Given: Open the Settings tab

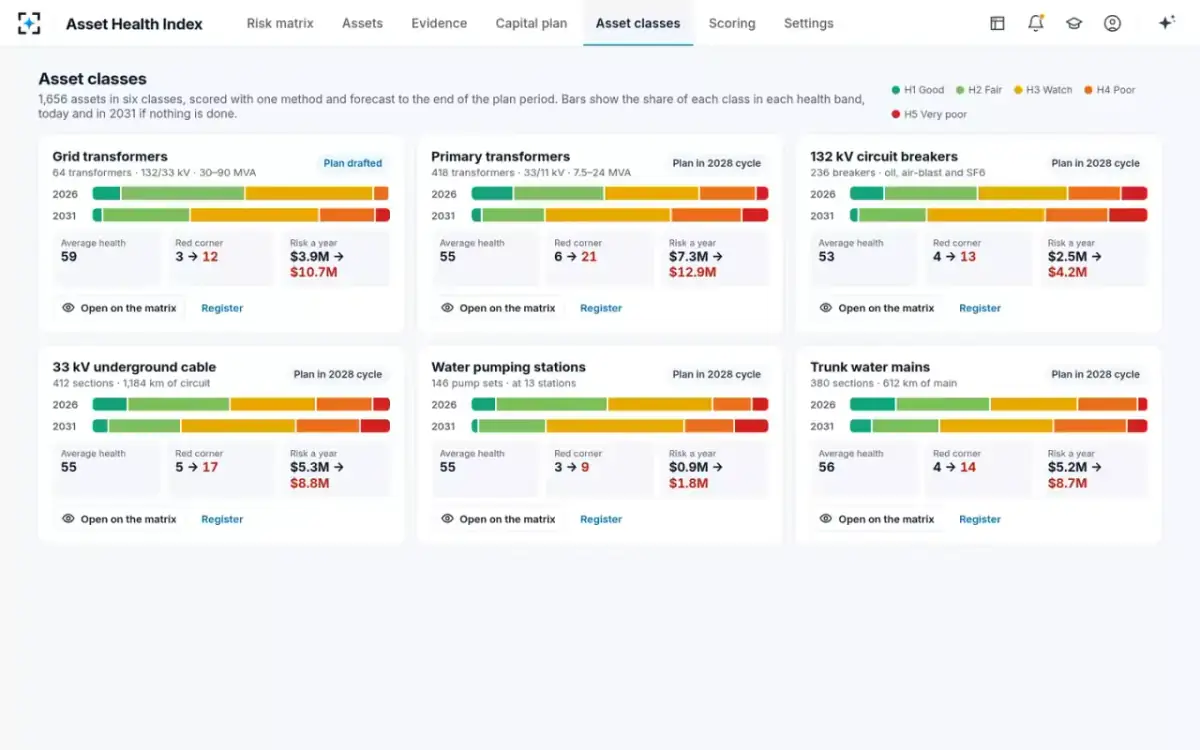Looking at the screenshot, I should (x=809, y=23).
